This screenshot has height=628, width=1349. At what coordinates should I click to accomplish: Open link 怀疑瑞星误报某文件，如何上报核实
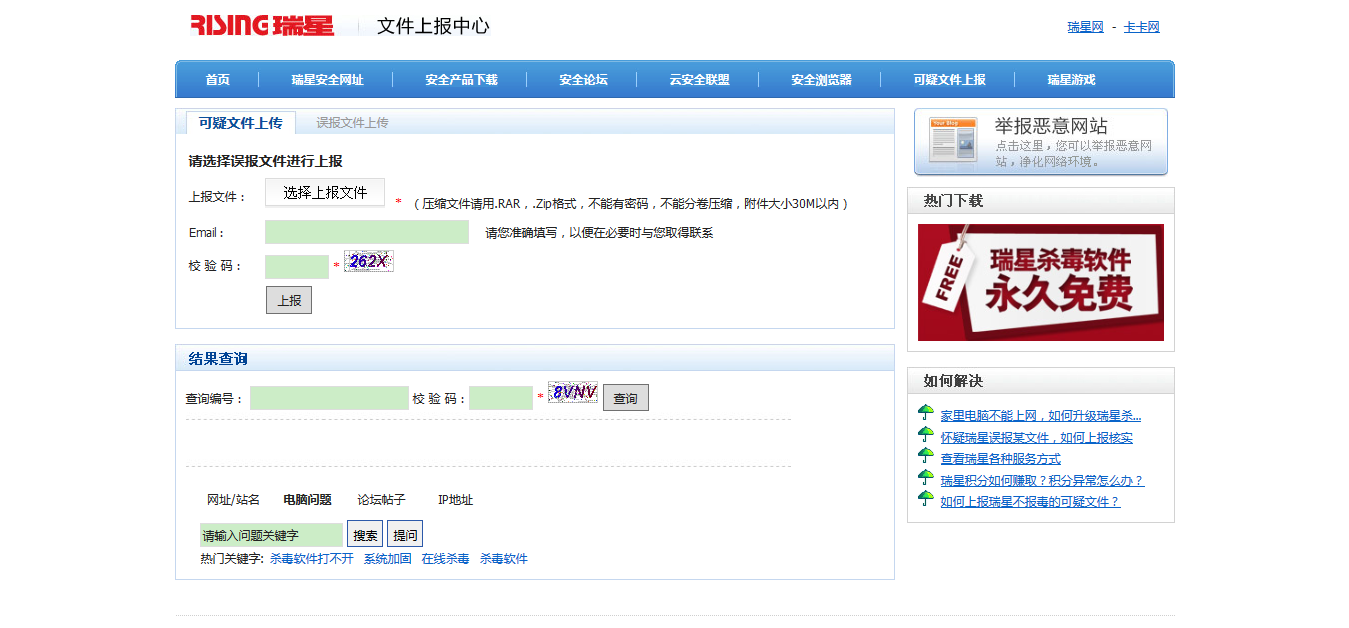coord(1036,437)
